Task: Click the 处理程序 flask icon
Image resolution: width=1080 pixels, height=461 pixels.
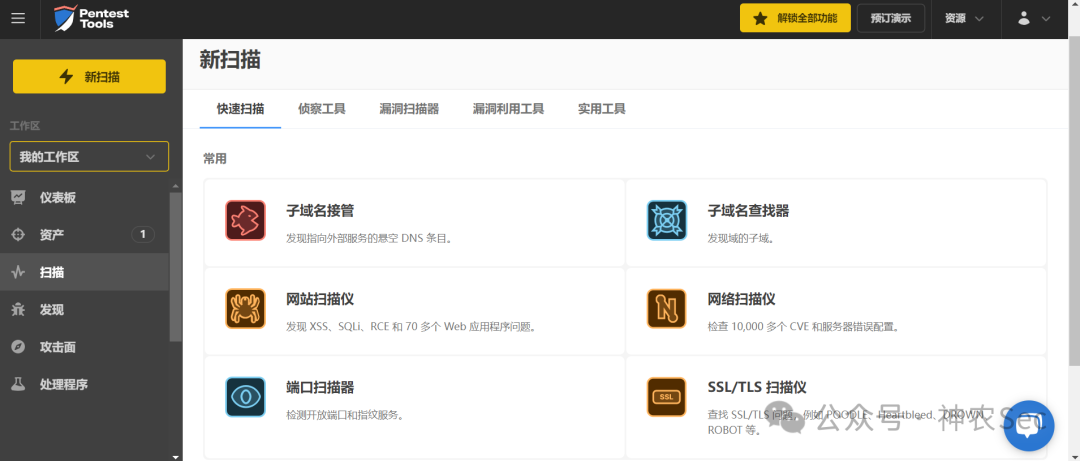Action: 18,384
